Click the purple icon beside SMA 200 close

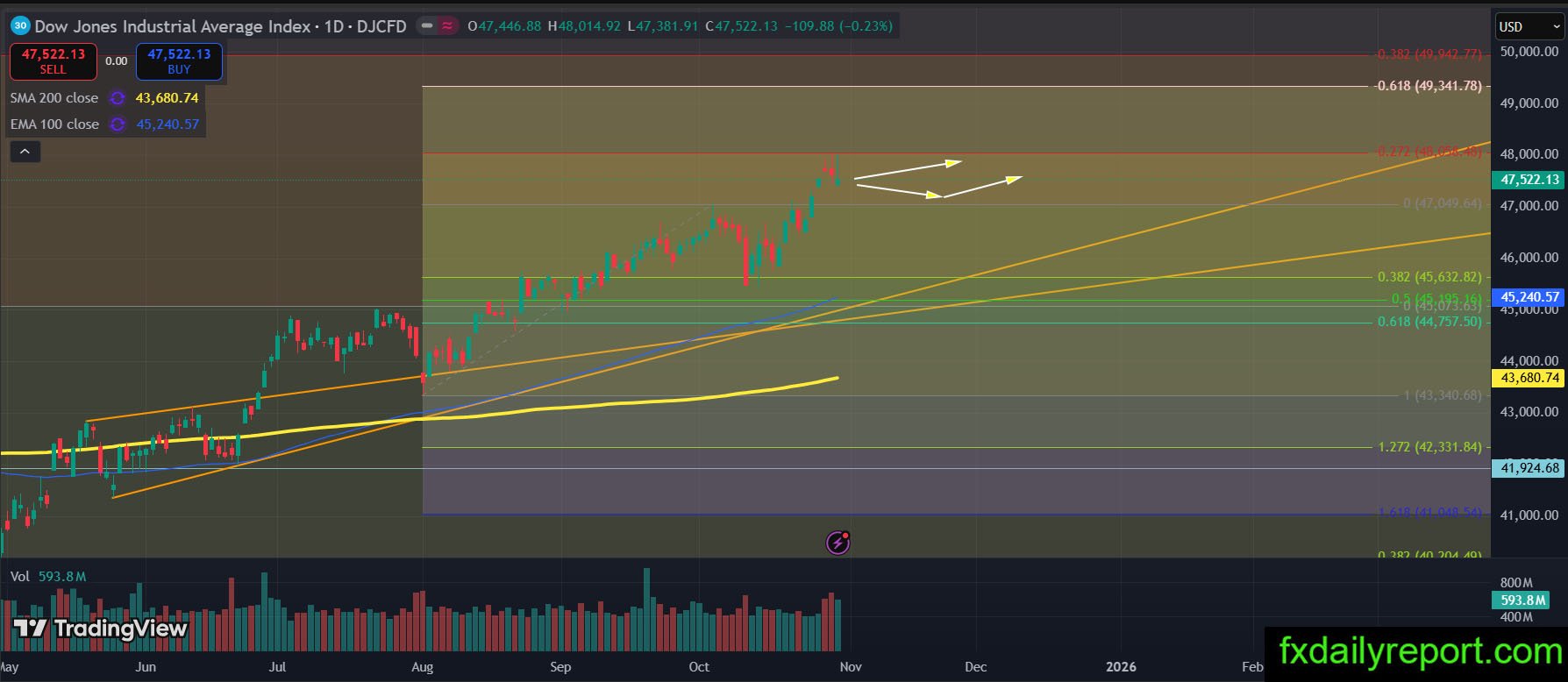pyautogui.click(x=117, y=98)
